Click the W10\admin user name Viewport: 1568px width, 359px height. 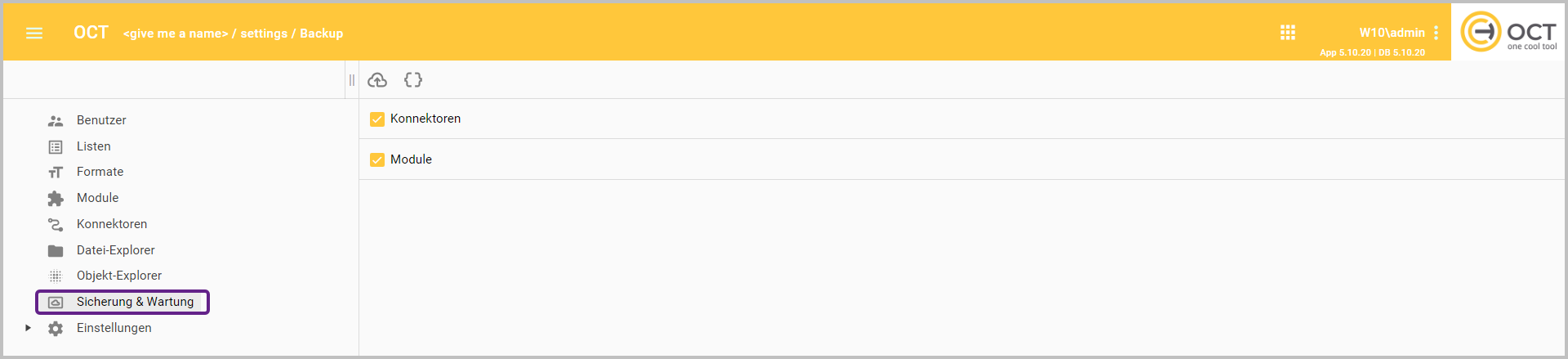[1392, 33]
